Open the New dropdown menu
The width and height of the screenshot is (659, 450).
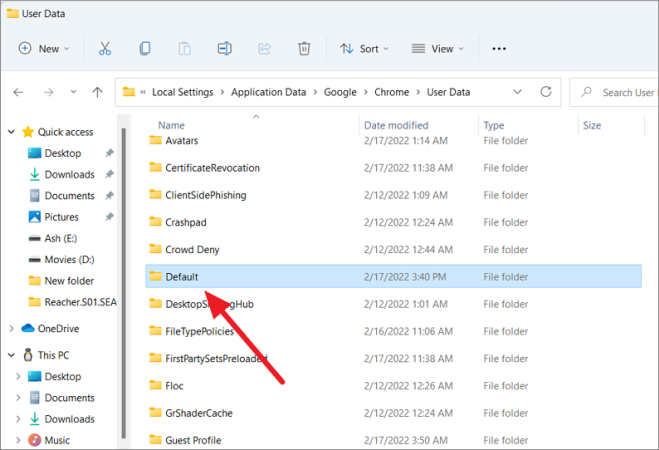[x=44, y=49]
